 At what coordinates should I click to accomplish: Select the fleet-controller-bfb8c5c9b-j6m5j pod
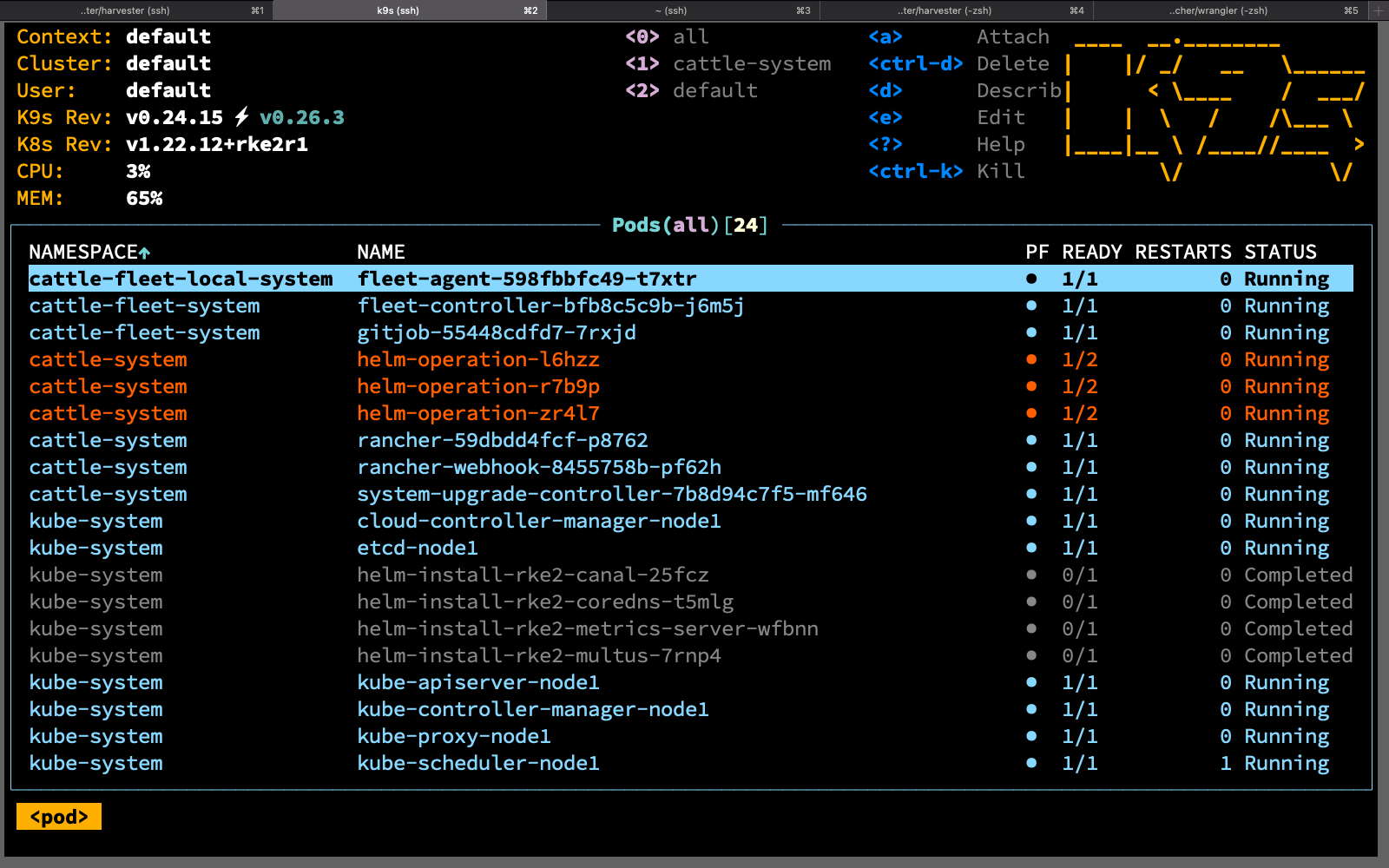pos(550,306)
